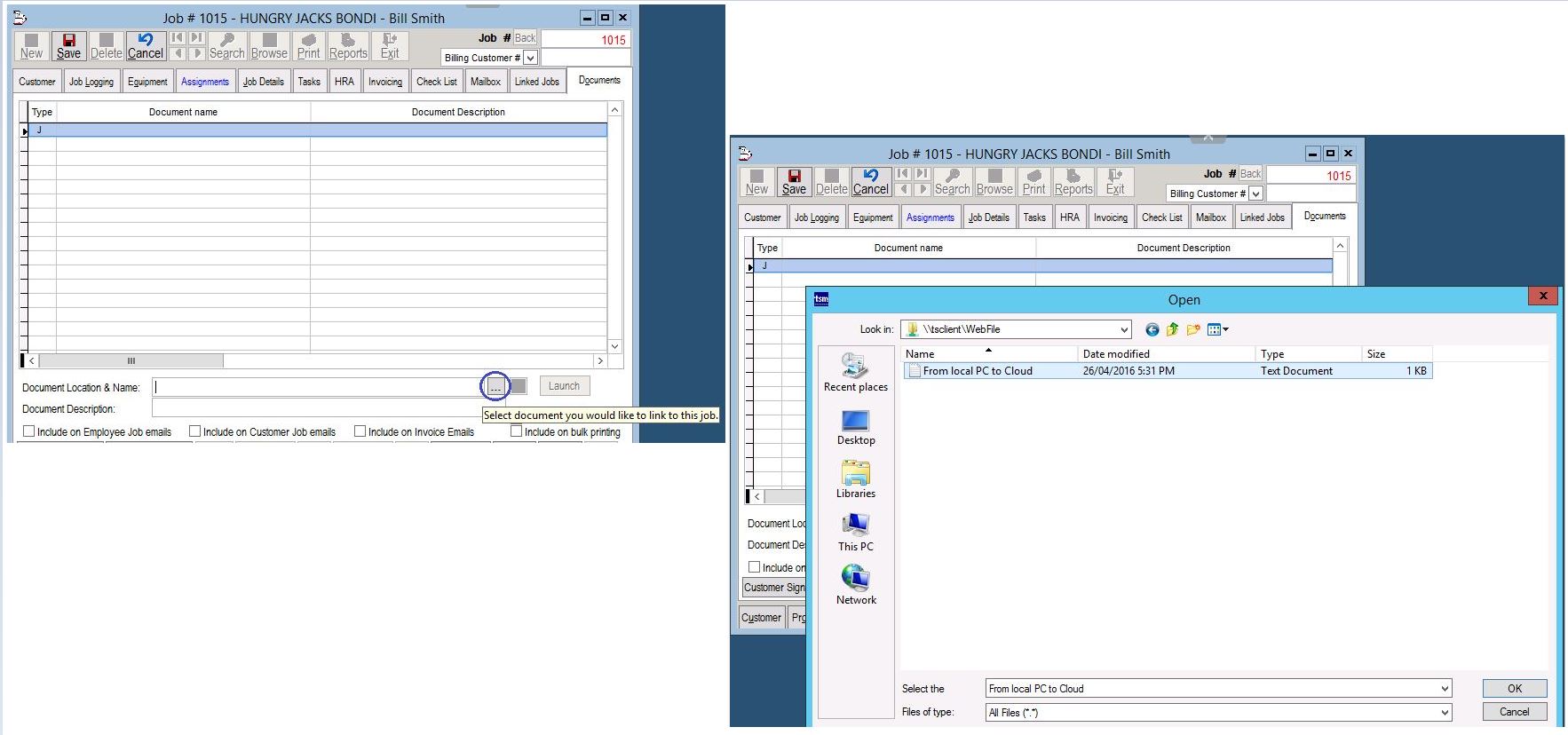Click the horizontal scrollbar thumb under document grid
The width and height of the screenshot is (1568, 735).
coord(131,360)
